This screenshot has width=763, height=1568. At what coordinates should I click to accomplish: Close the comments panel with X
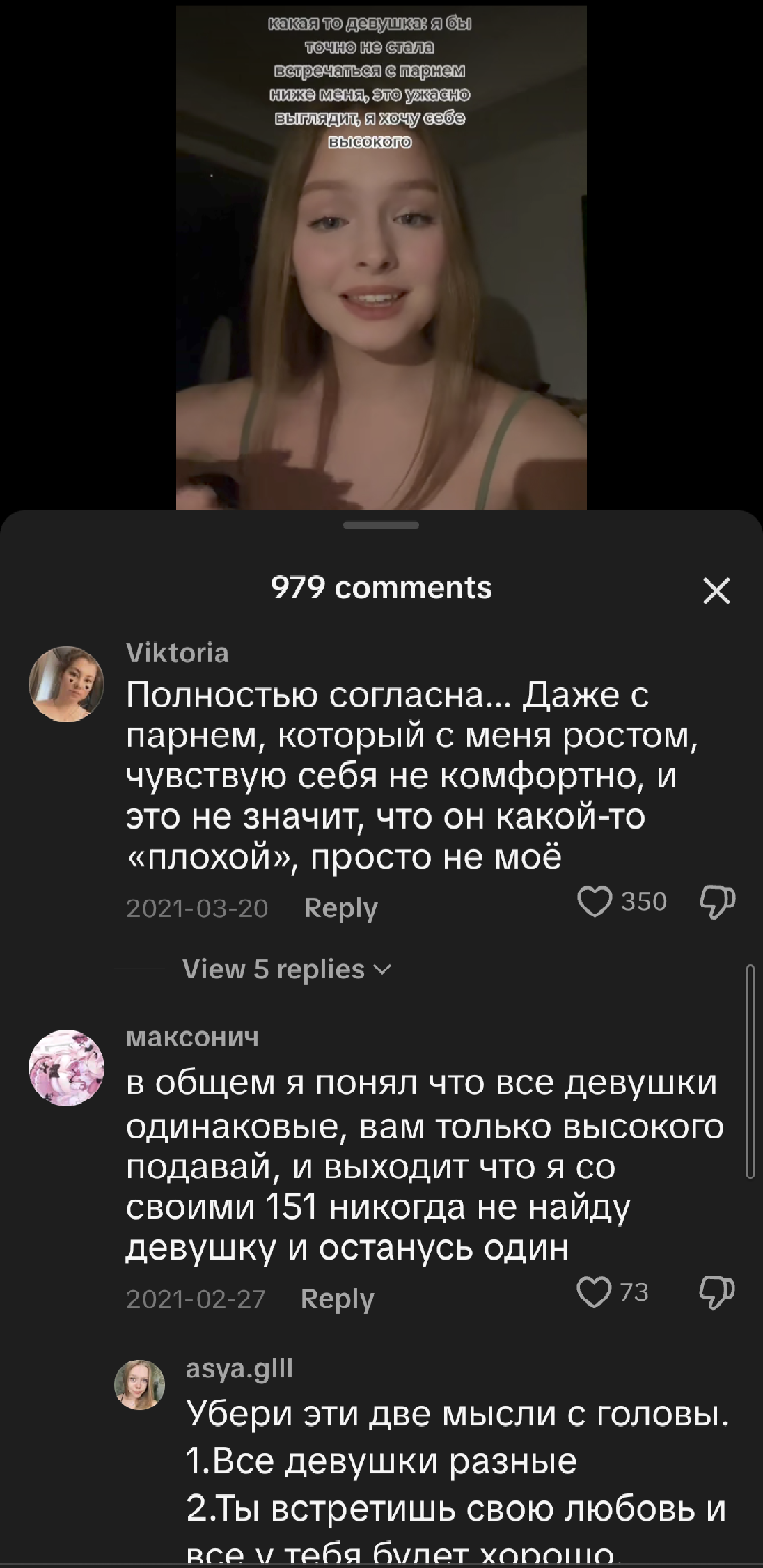click(x=716, y=591)
